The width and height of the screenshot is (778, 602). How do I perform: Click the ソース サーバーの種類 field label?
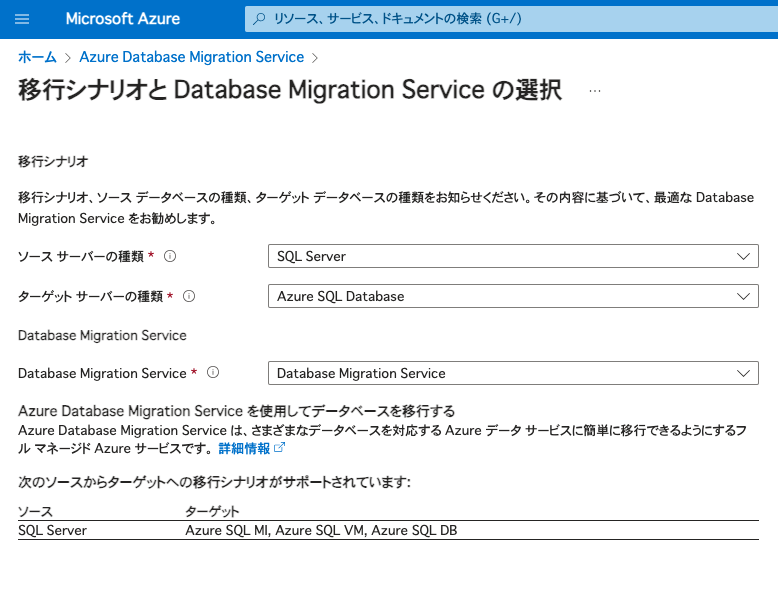pos(81,257)
